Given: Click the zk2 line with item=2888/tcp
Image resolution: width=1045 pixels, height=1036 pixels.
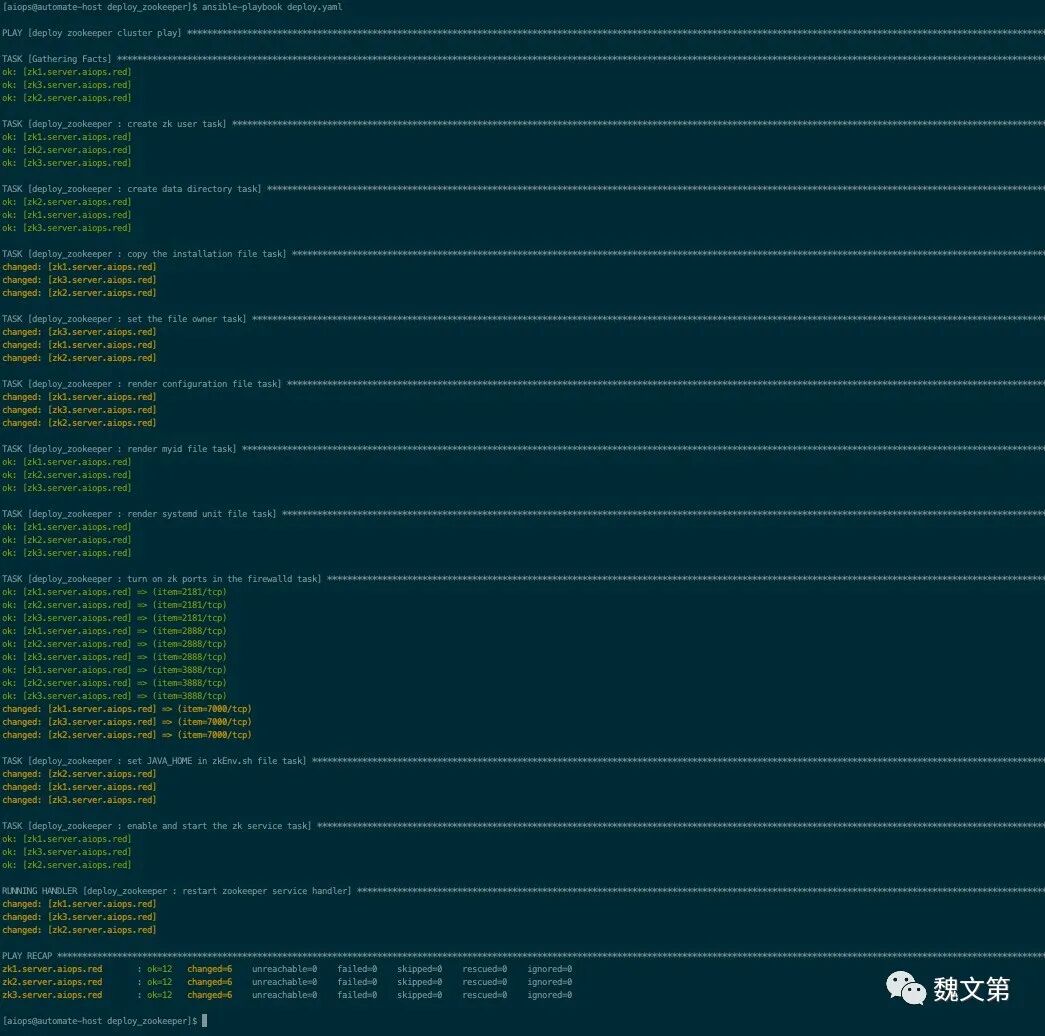Looking at the screenshot, I should click(114, 644).
